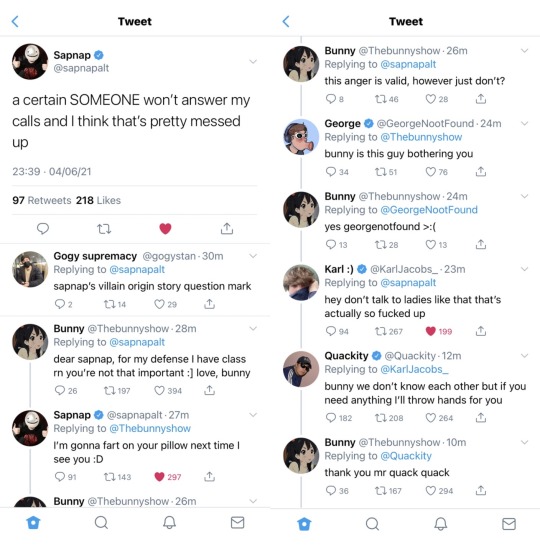Screen dimensions: 540x552
Task: Go back using left panel's back arrow
Action: [x=15, y=21]
